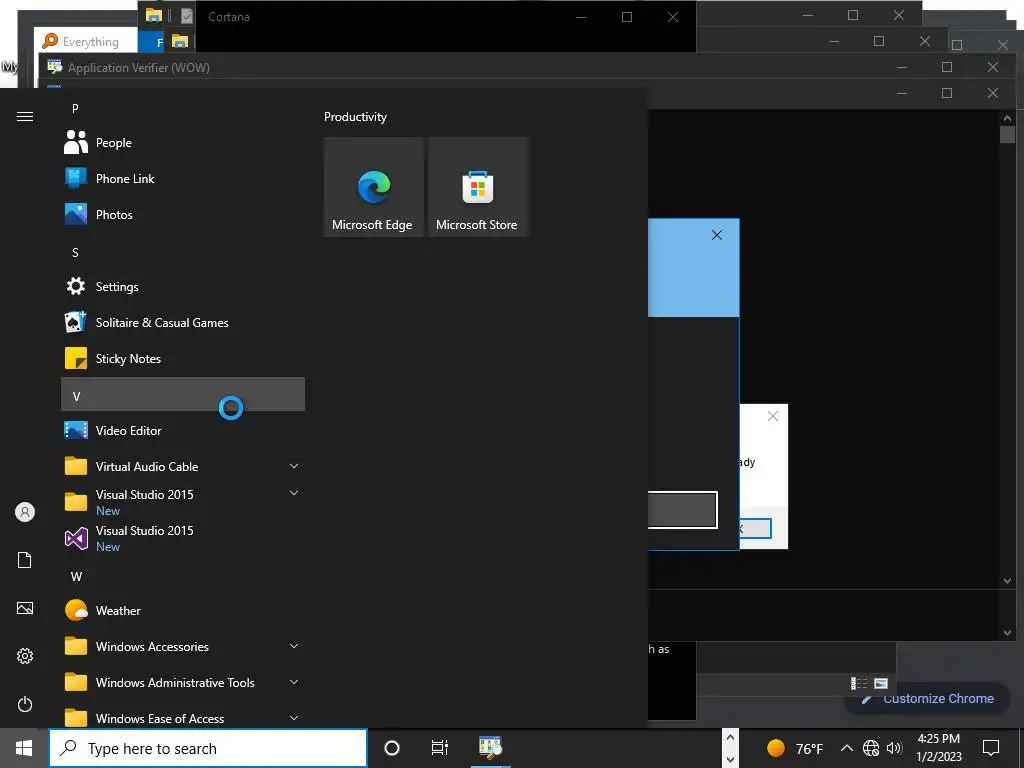Close the blue dialog behind Start menu

716,235
